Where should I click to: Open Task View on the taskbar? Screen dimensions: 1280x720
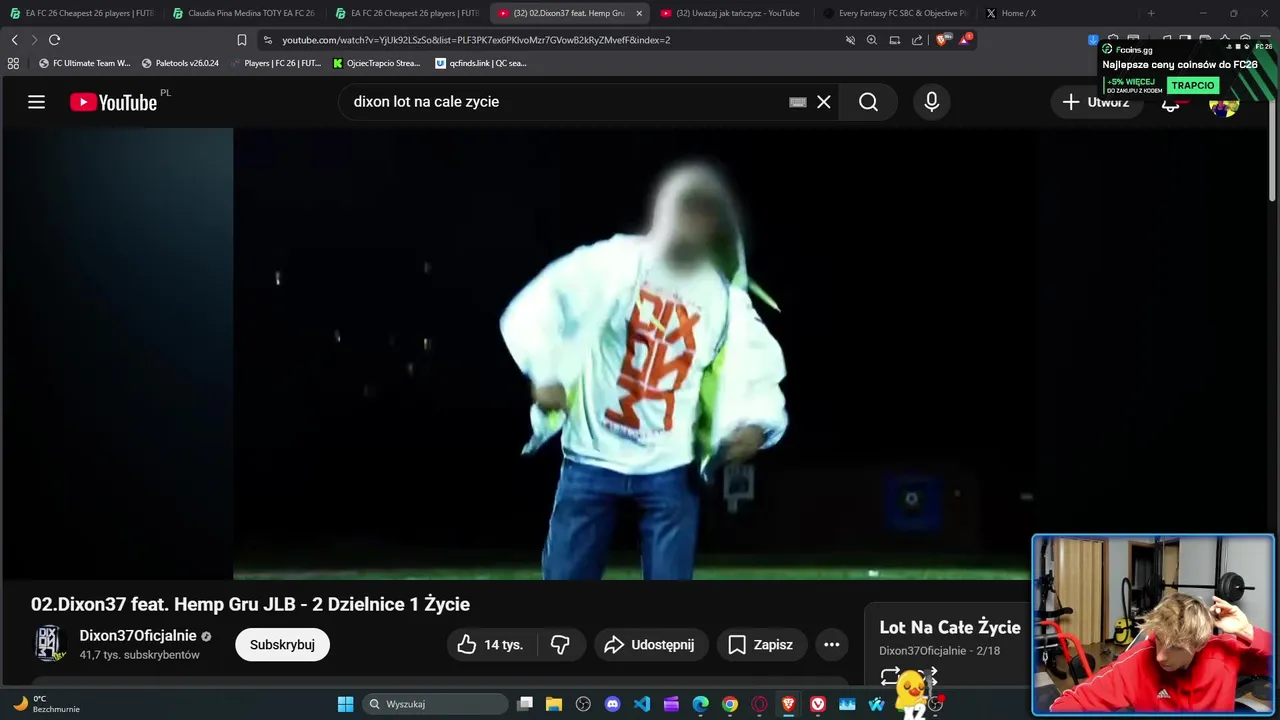tap(525, 704)
